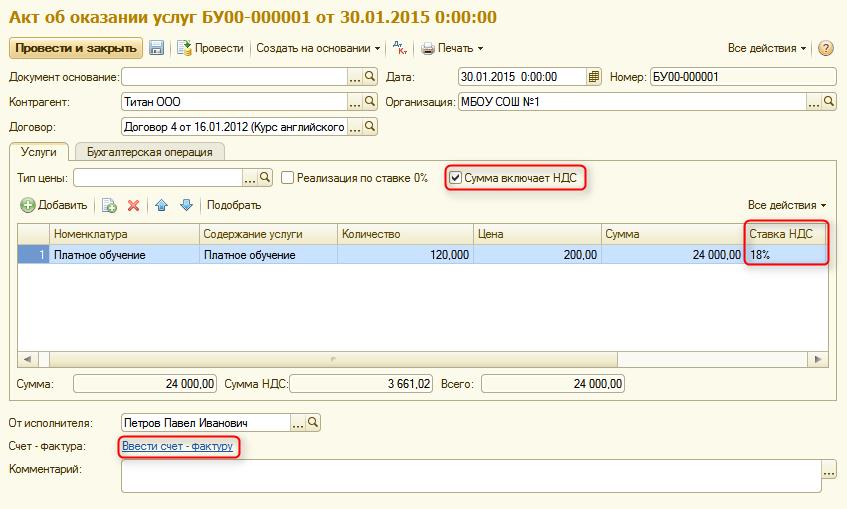Open the Дт/Кт postings icon

[x=400, y=48]
